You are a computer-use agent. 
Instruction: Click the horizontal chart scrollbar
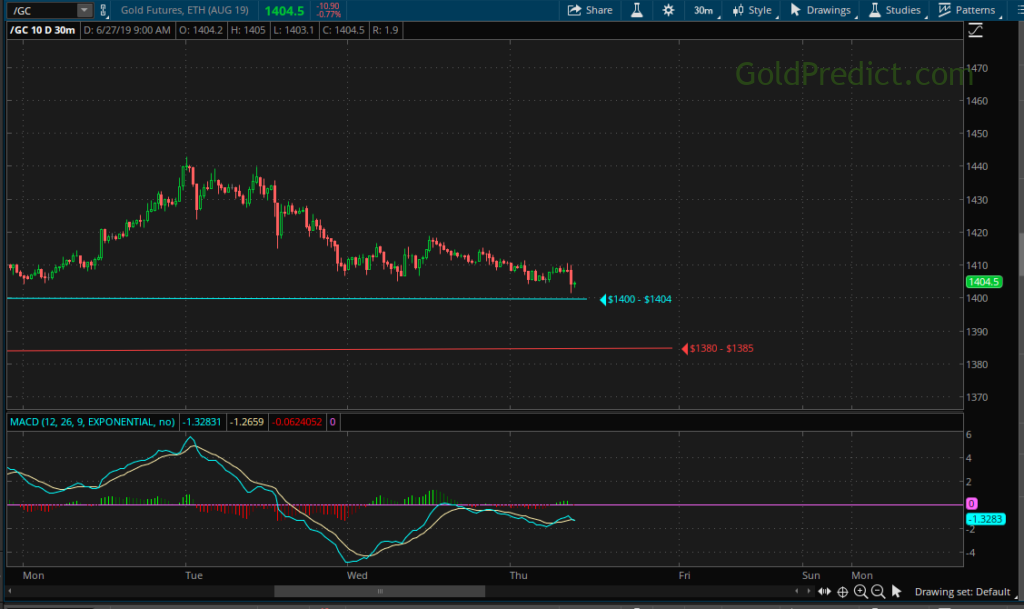[380, 591]
